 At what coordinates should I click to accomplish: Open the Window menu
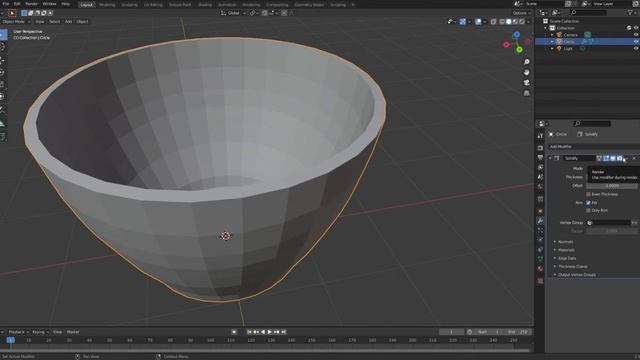pos(49,4)
